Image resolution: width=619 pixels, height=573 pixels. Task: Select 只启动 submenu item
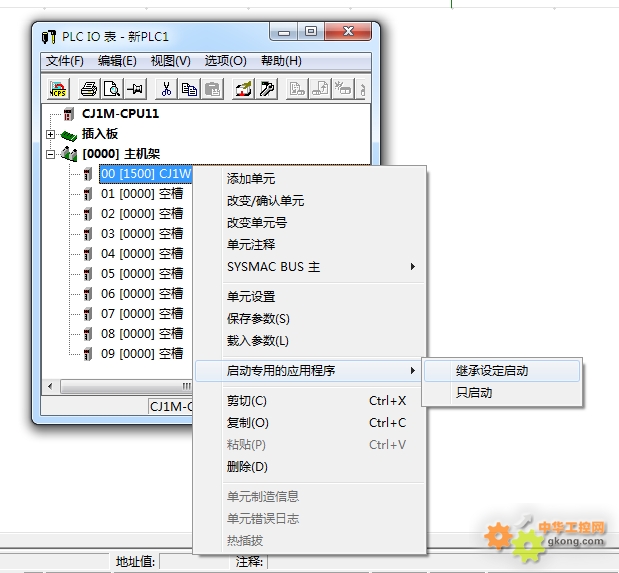tap(502, 393)
